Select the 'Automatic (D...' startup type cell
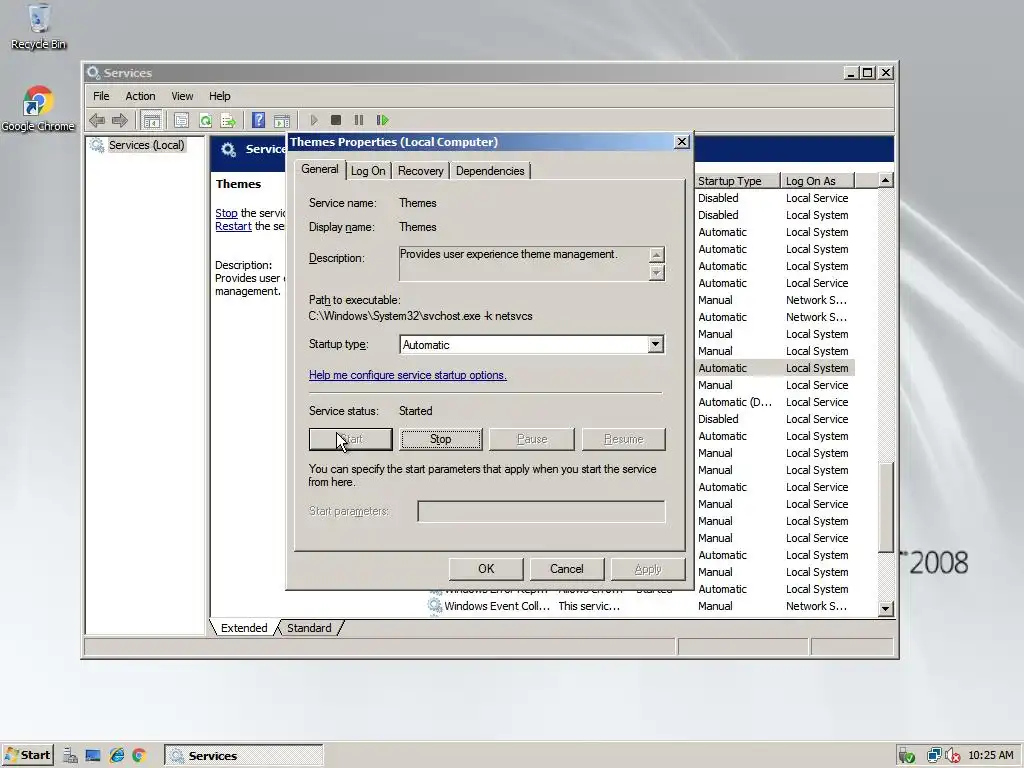The image size is (1024, 768). 735,402
